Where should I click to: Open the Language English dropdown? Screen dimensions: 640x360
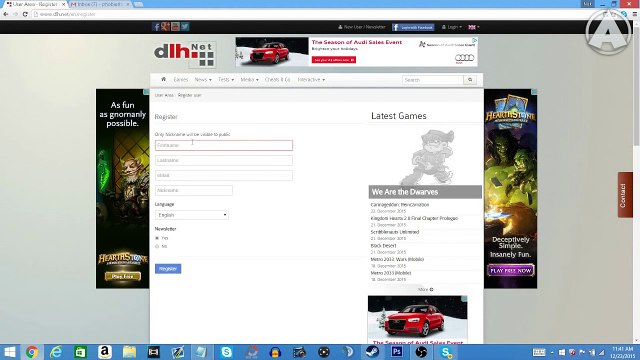pyautogui.click(x=191, y=215)
